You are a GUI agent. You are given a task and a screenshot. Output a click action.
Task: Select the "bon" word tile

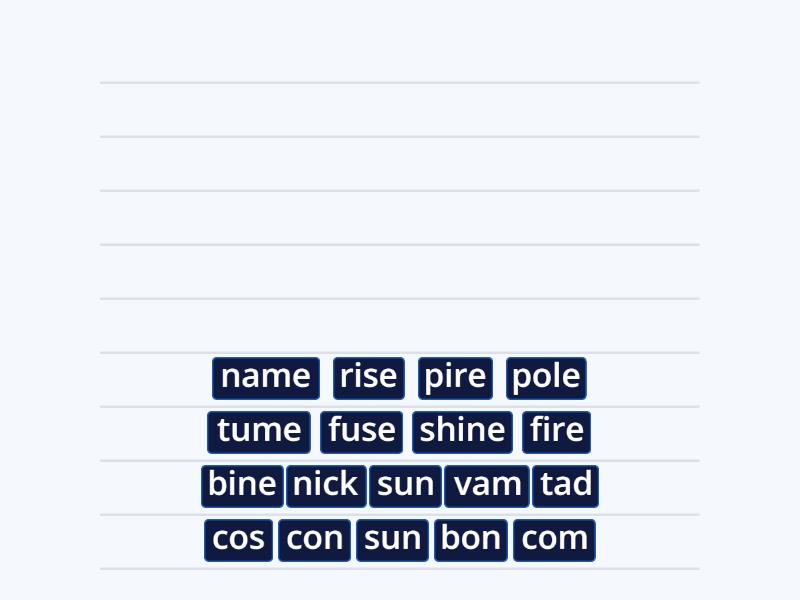pyautogui.click(x=470, y=538)
